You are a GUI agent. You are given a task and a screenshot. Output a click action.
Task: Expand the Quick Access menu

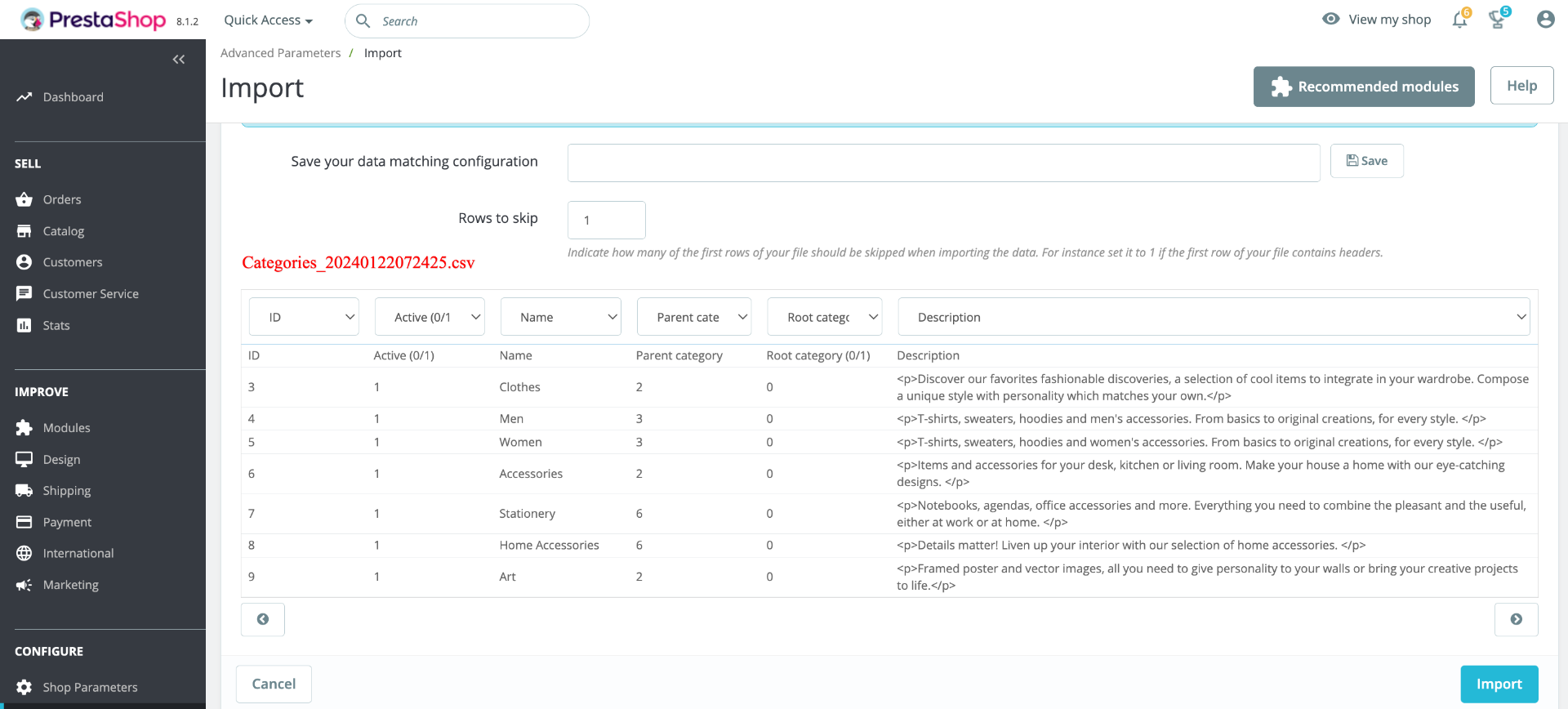click(268, 20)
